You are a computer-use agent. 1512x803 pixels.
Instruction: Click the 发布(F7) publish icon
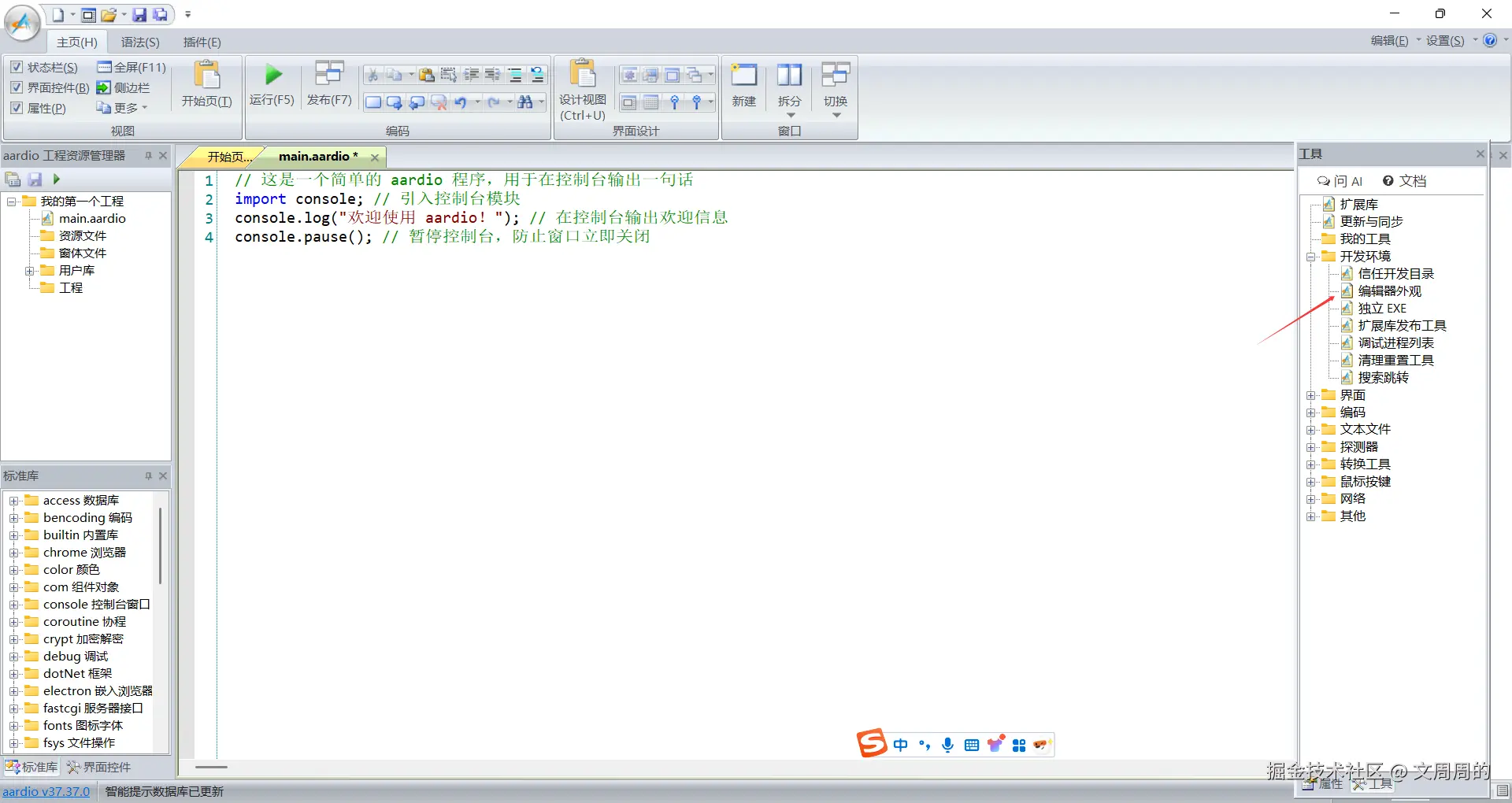(x=329, y=73)
